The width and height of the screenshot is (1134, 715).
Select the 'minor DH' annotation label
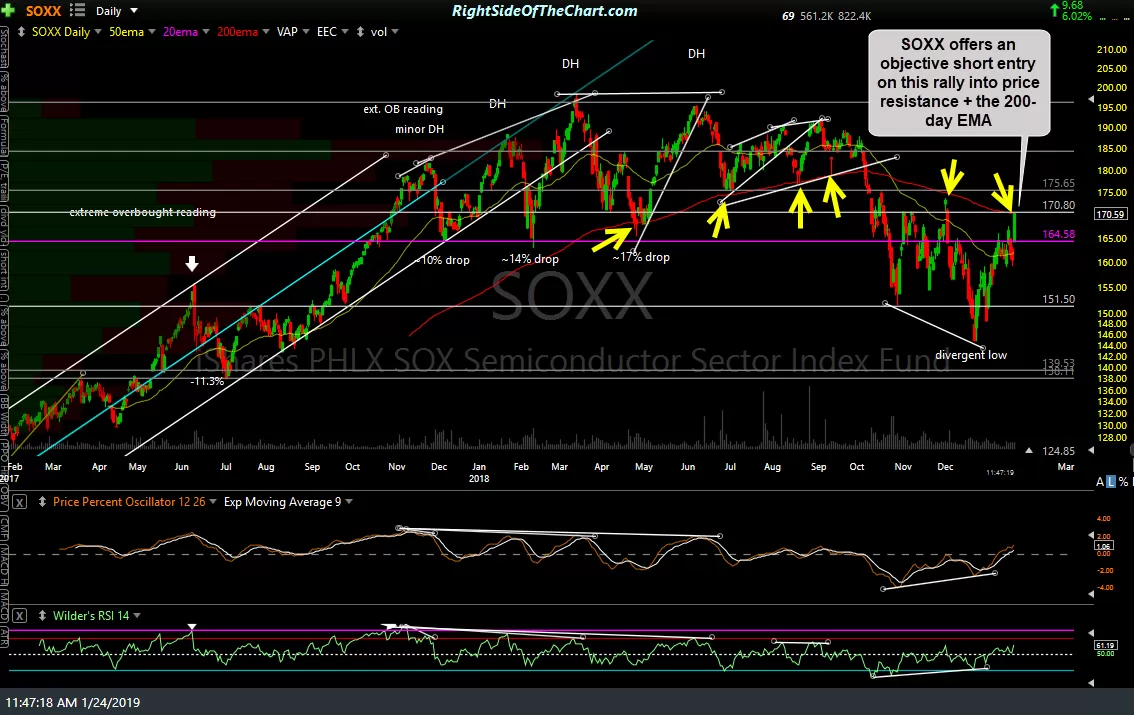click(x=419, y=129)
